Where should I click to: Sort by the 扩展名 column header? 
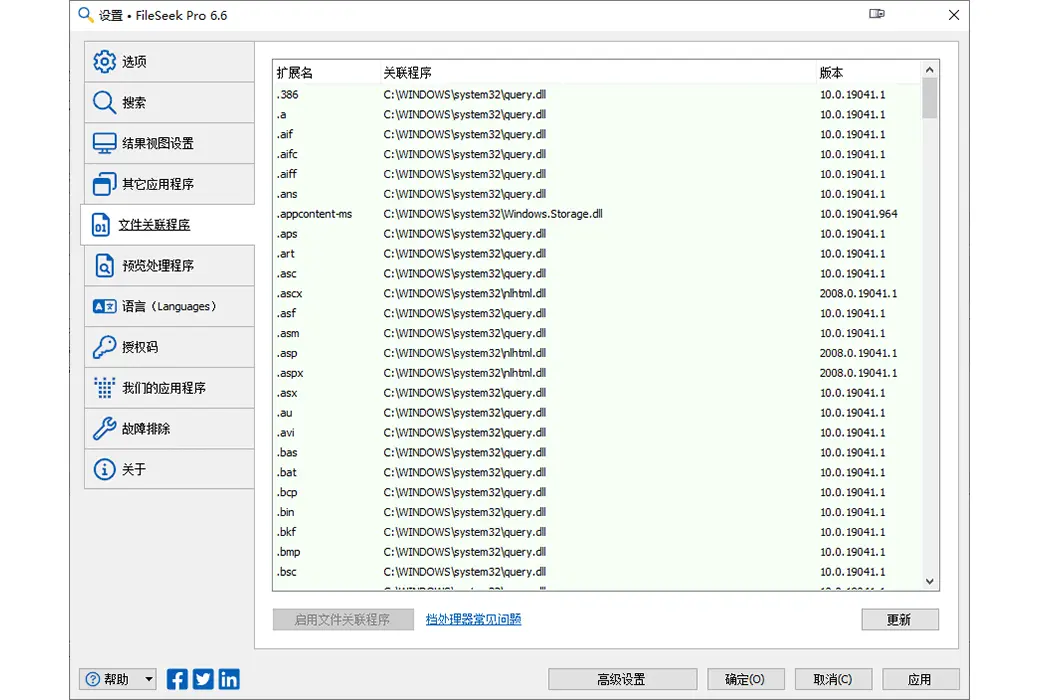[326, 73]
